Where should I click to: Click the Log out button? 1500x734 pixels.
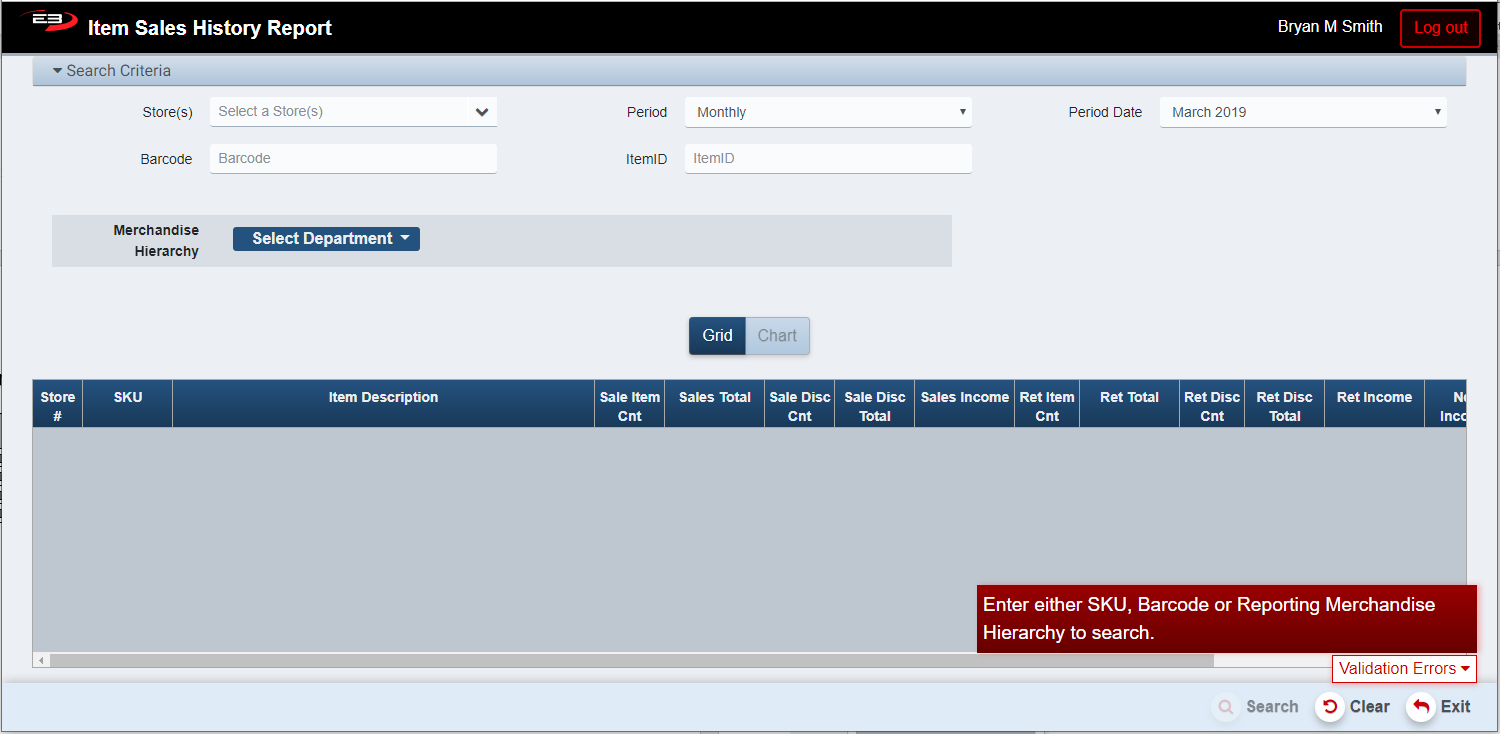1440,28
